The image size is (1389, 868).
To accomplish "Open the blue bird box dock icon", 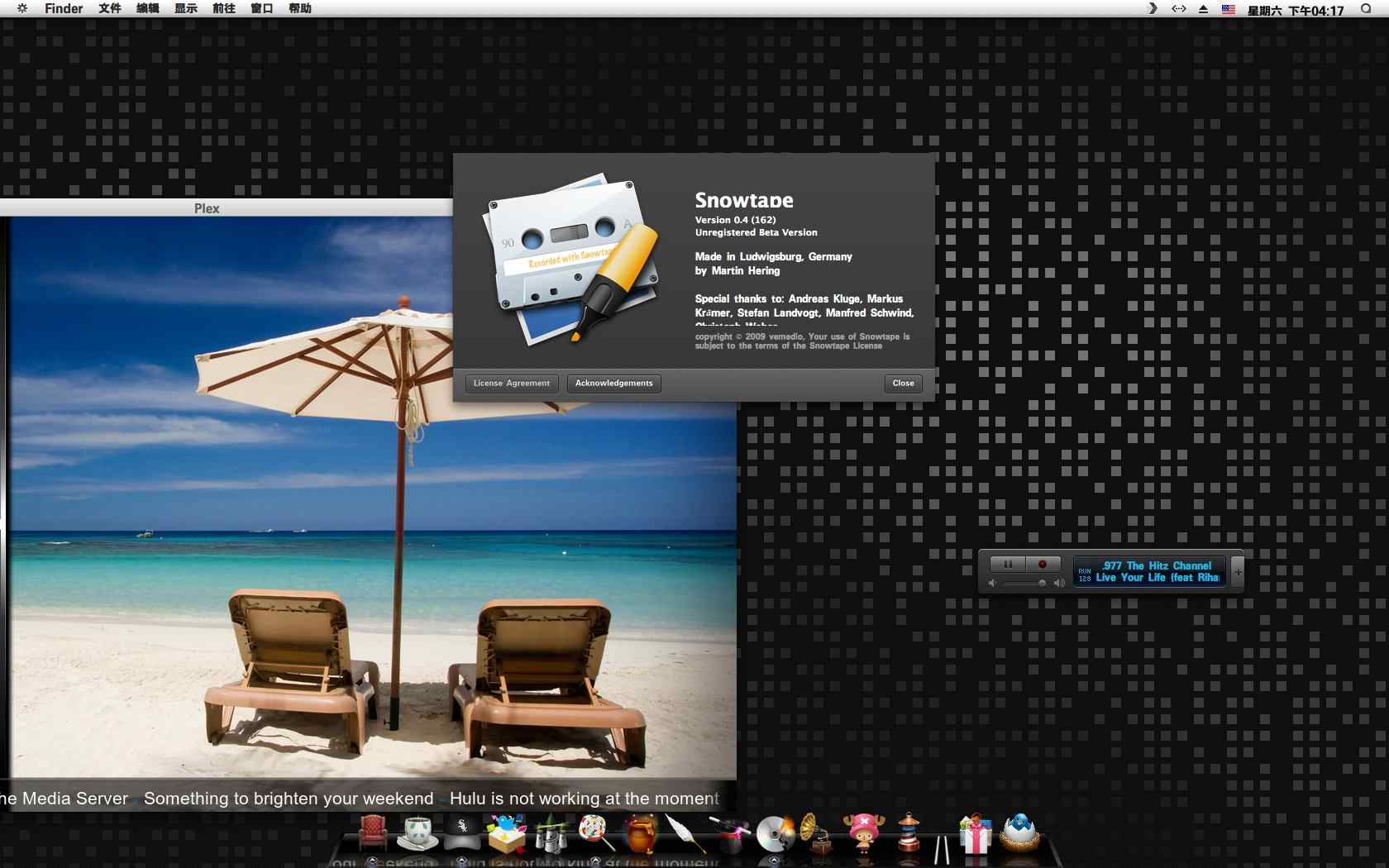I will point(507,833).
